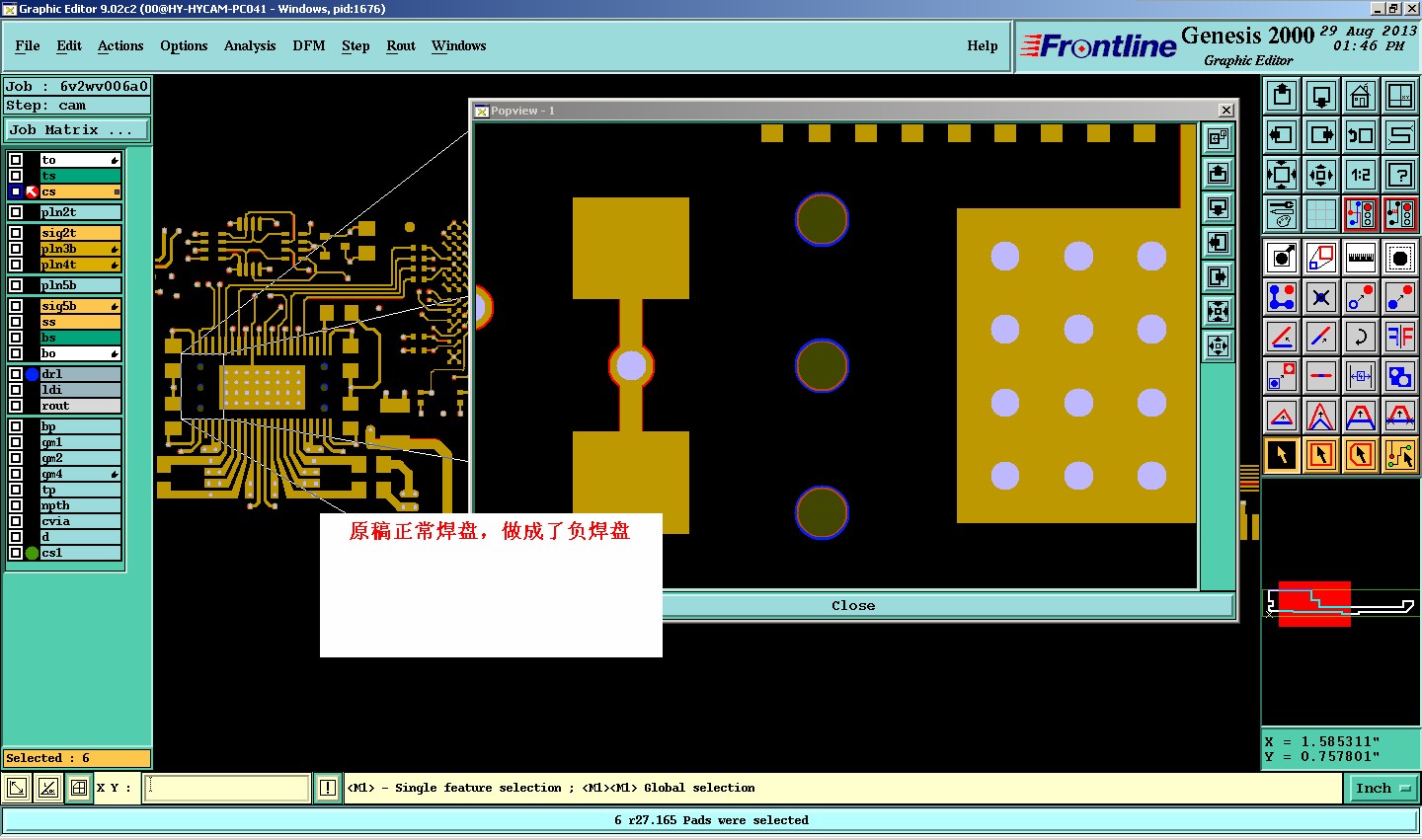Click the pan left arrow icon

pyautogui.click(x=1282, y=135)
